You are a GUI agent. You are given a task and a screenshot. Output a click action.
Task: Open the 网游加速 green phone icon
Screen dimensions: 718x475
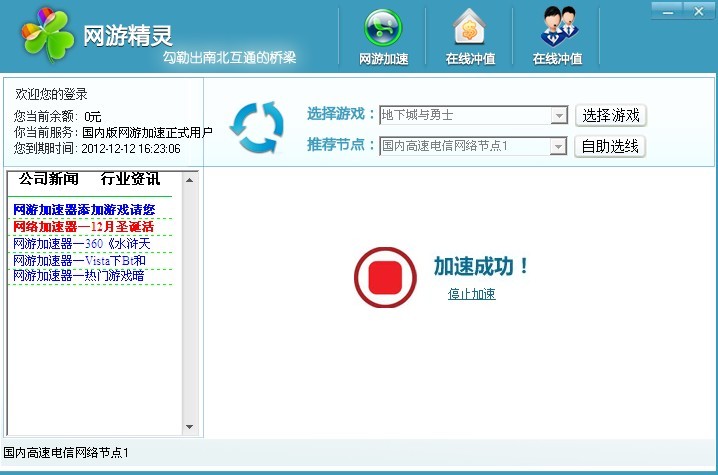click(x=383, y=27)
